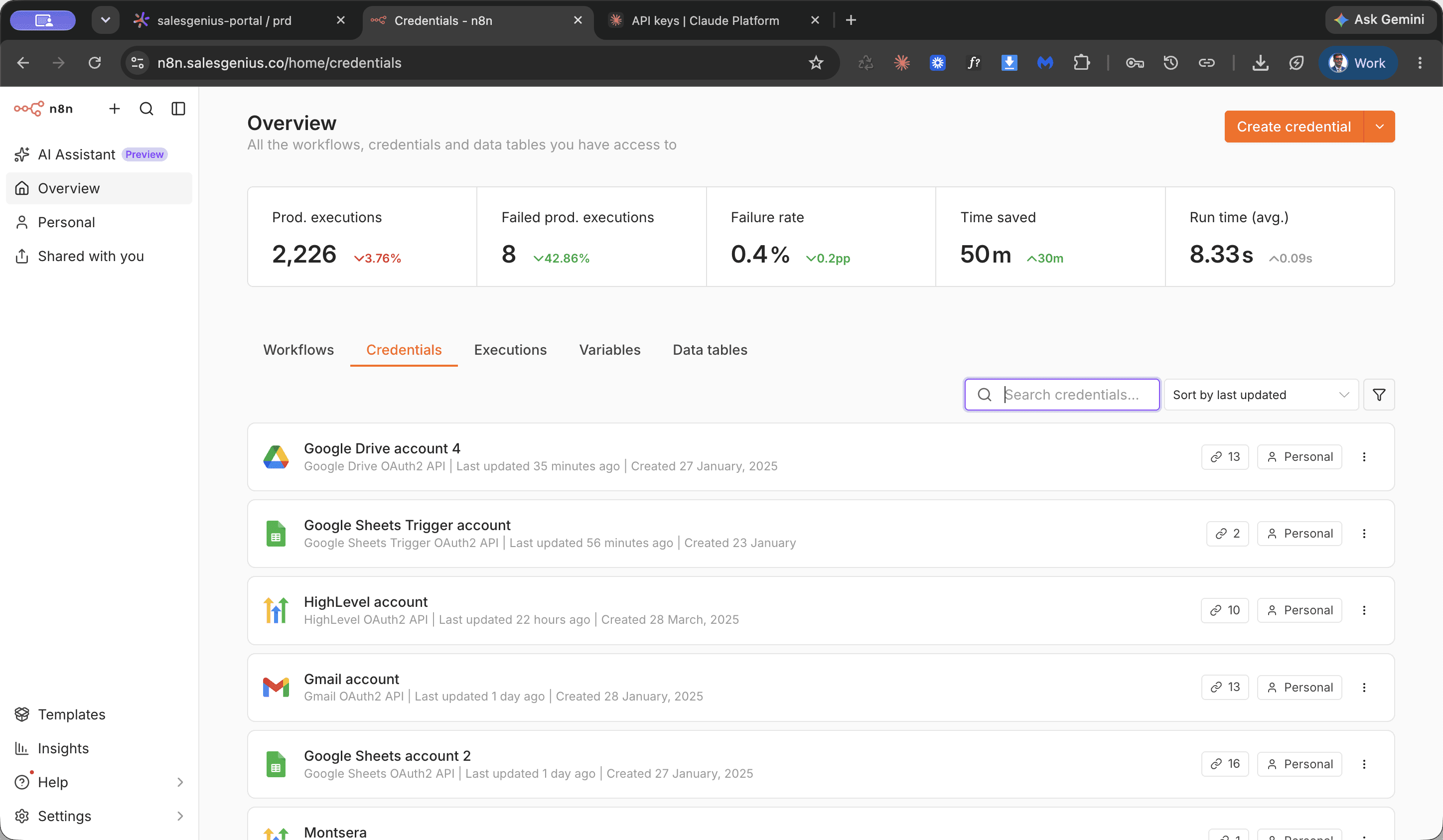
Task: Open the tab search dropdown in Chrome
Action: click(105, 20)
